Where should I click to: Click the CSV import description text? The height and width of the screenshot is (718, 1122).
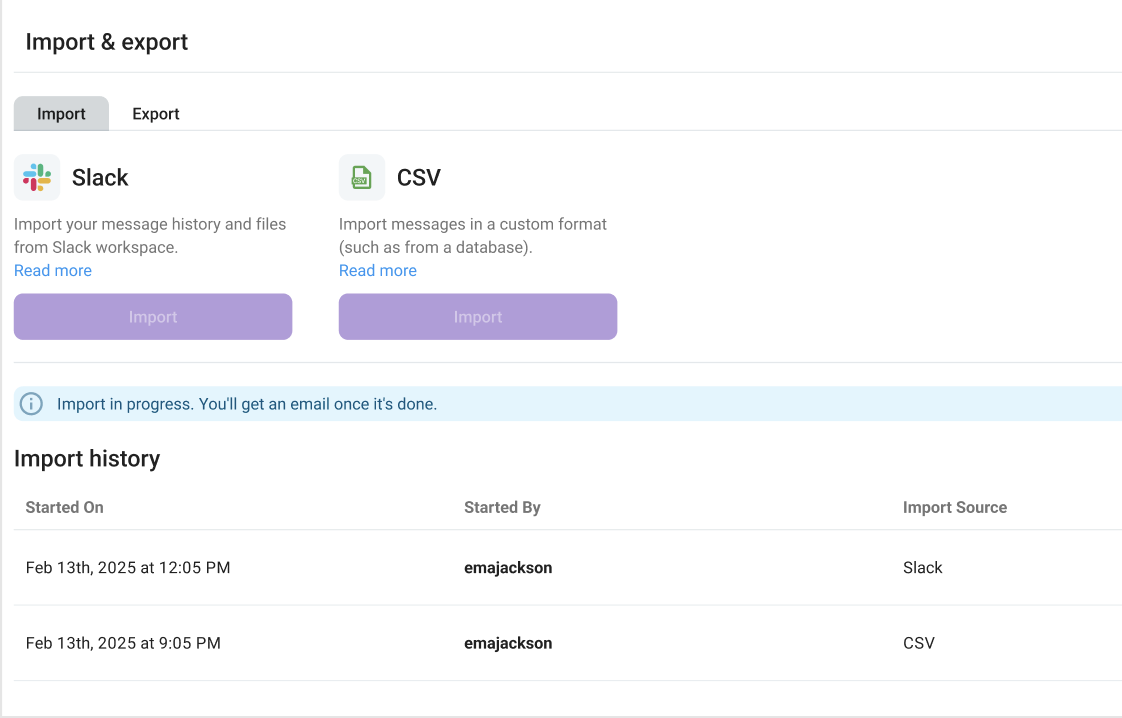[472, 236]
